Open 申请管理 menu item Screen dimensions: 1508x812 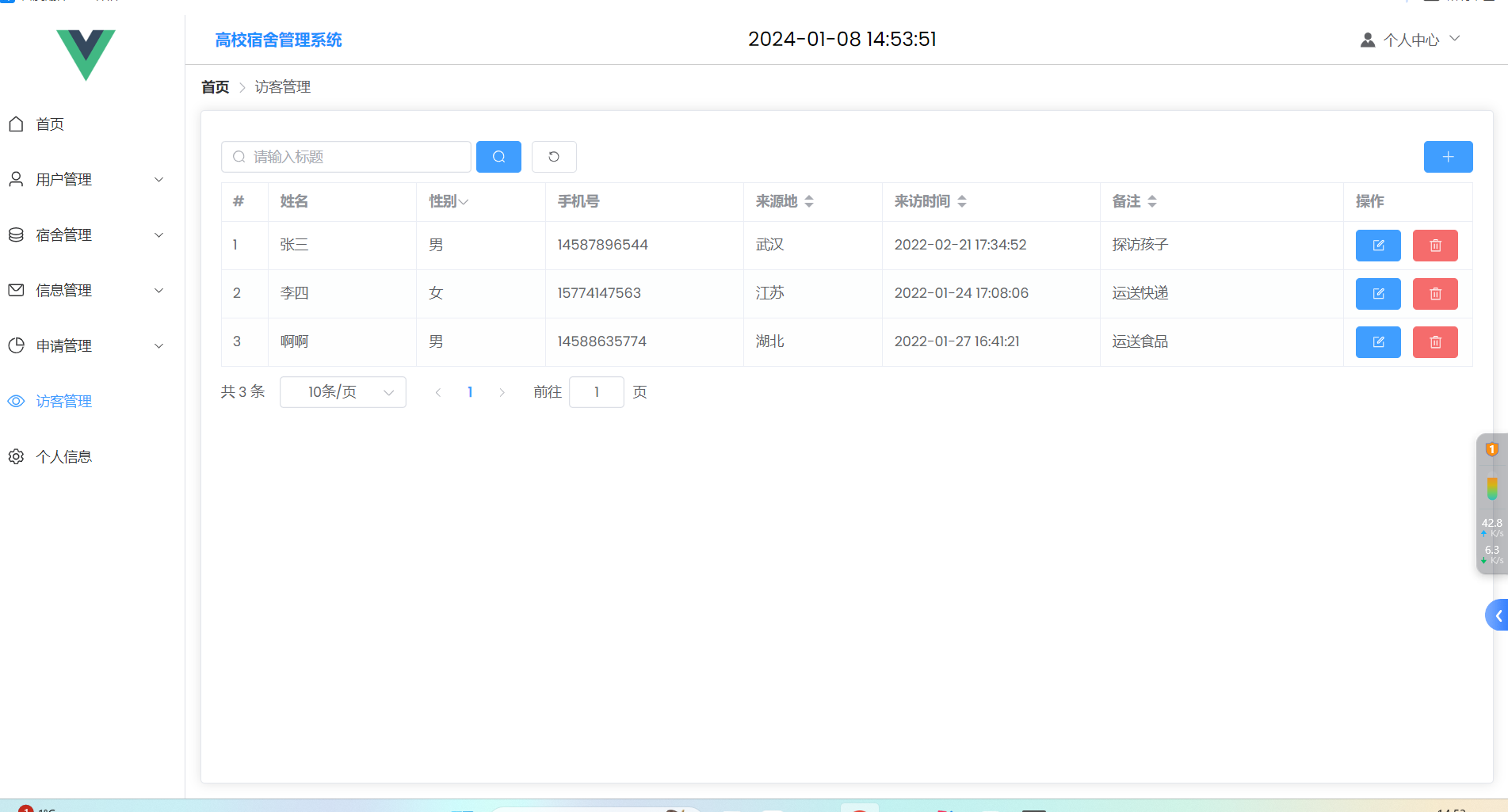[63, 345]
